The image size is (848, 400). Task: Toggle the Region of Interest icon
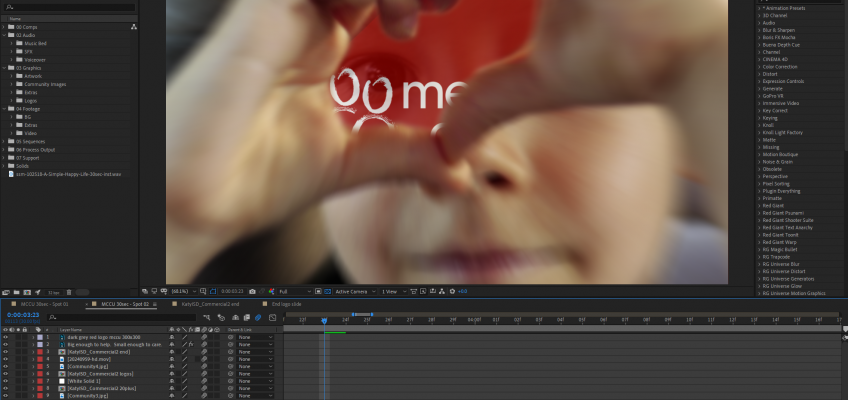[213, 291]
